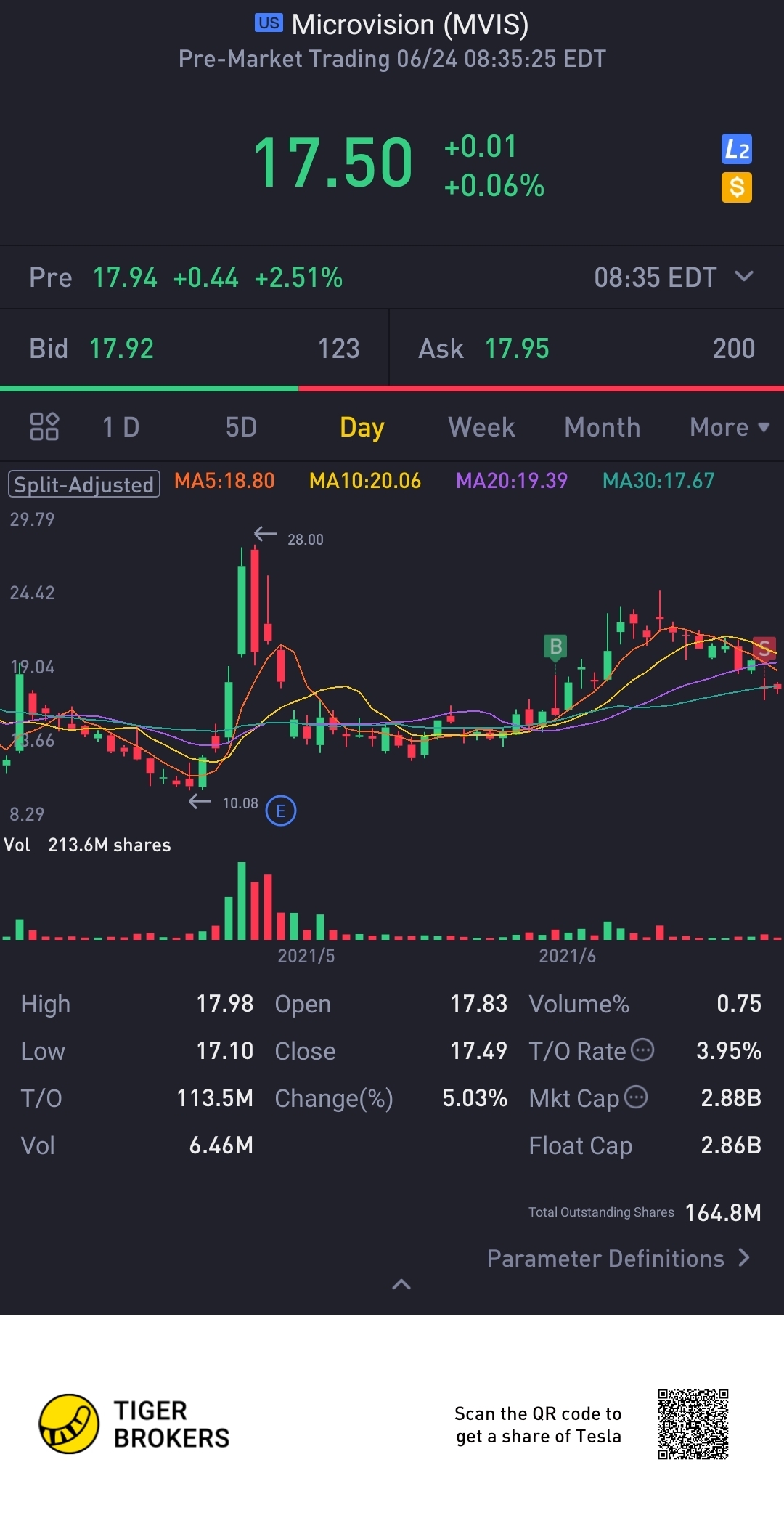Collapse the stats panel with up chevron
The height and width of the screenshot is (1534, 784).
(401, 1284)
